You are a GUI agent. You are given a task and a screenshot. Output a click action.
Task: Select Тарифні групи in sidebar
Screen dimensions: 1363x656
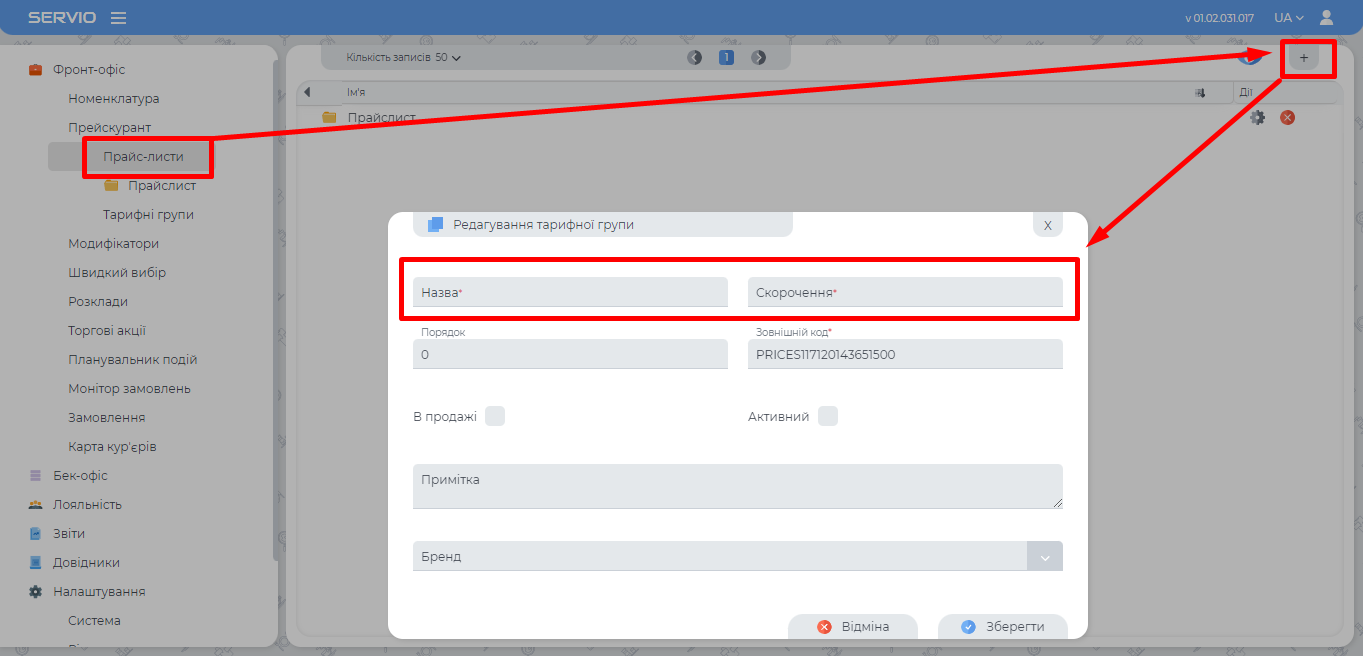pos(148,214)
